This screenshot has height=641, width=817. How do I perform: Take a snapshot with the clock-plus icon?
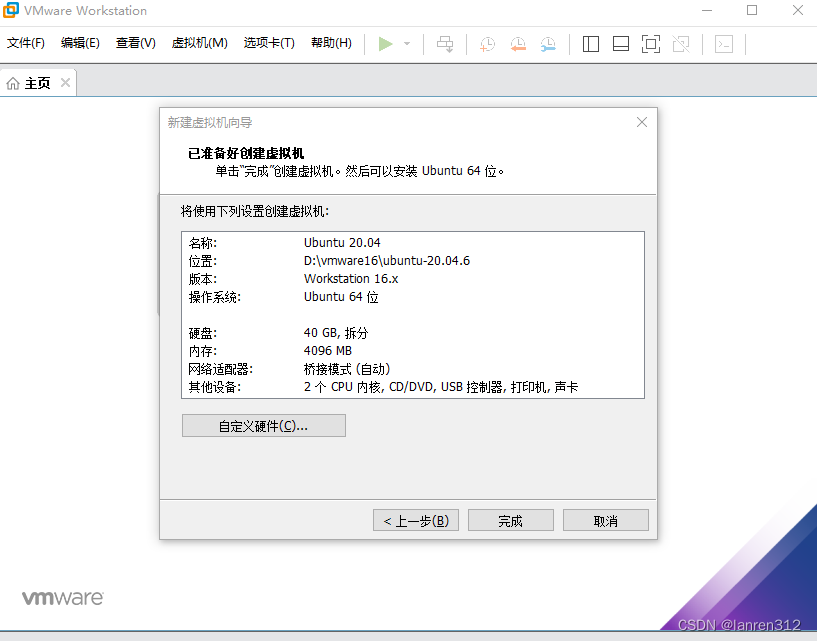click(487, 44)
